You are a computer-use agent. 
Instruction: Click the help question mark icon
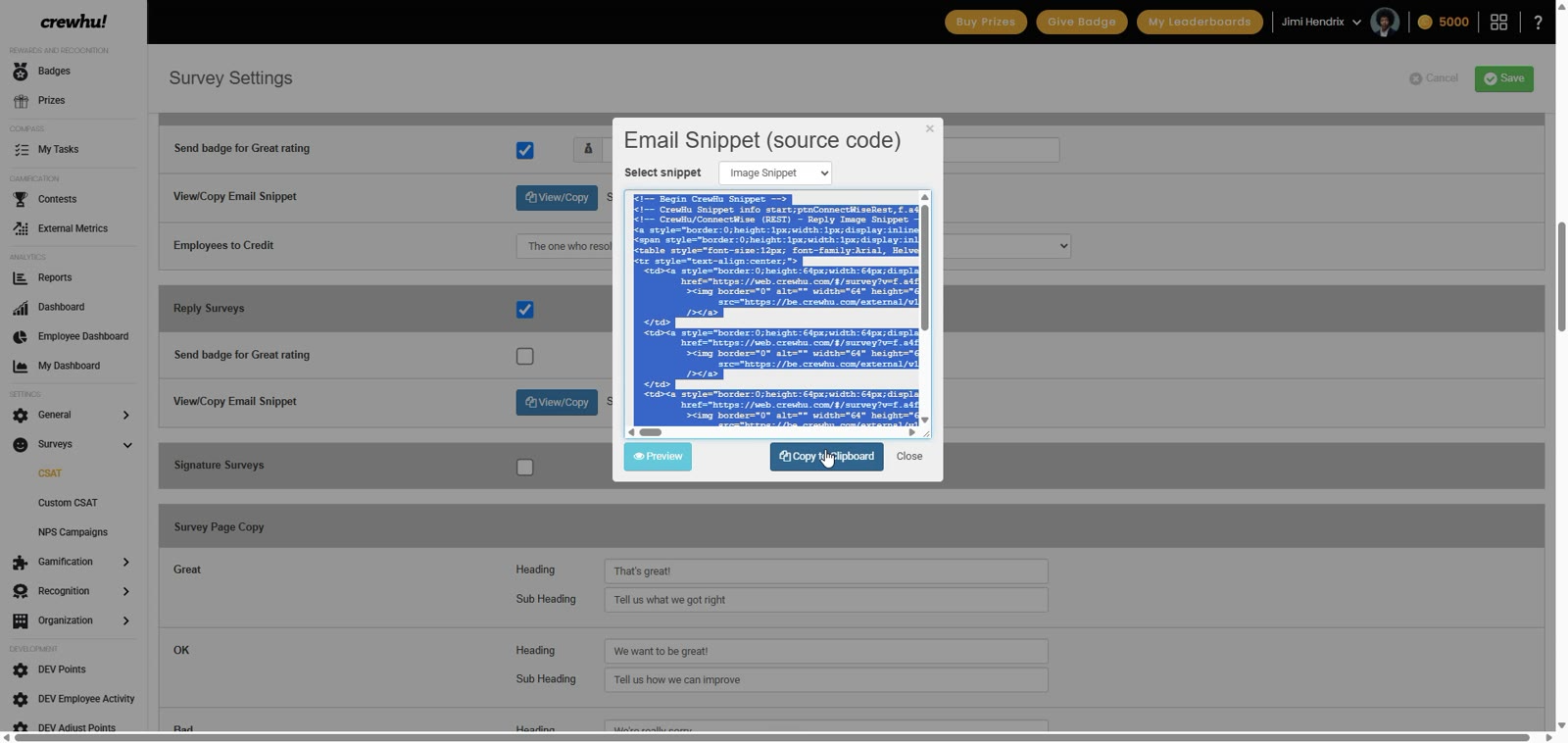tap(1539, 22)
